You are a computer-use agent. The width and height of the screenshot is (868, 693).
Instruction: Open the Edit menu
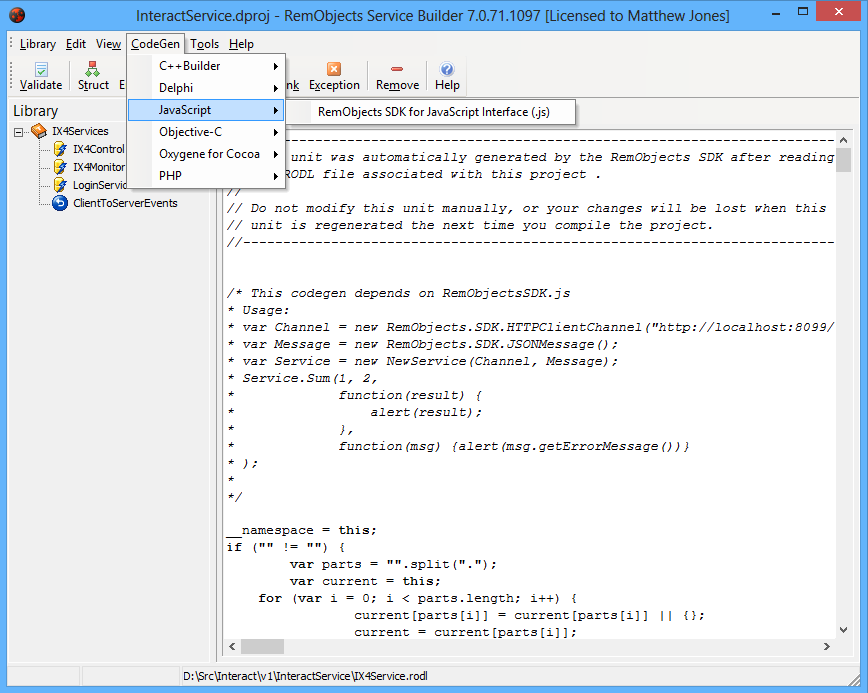coord(76,44)
